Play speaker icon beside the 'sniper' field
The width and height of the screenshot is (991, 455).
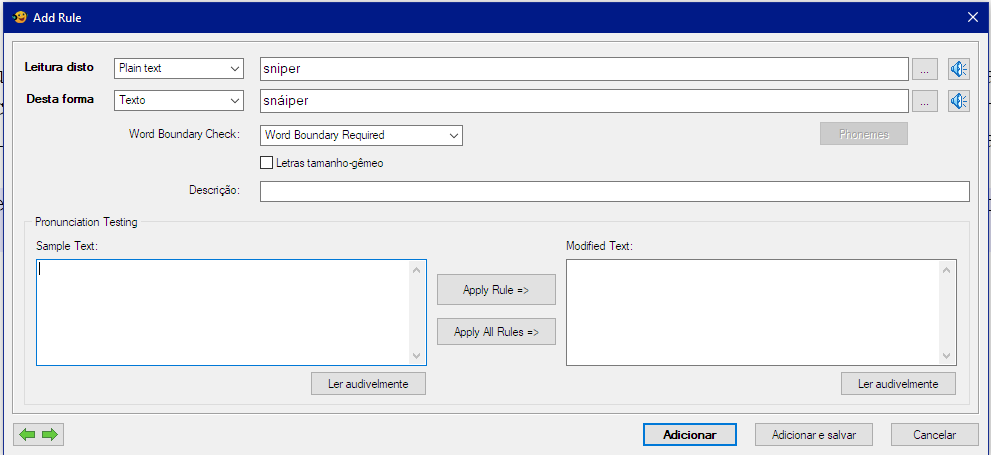click(958, 69)
